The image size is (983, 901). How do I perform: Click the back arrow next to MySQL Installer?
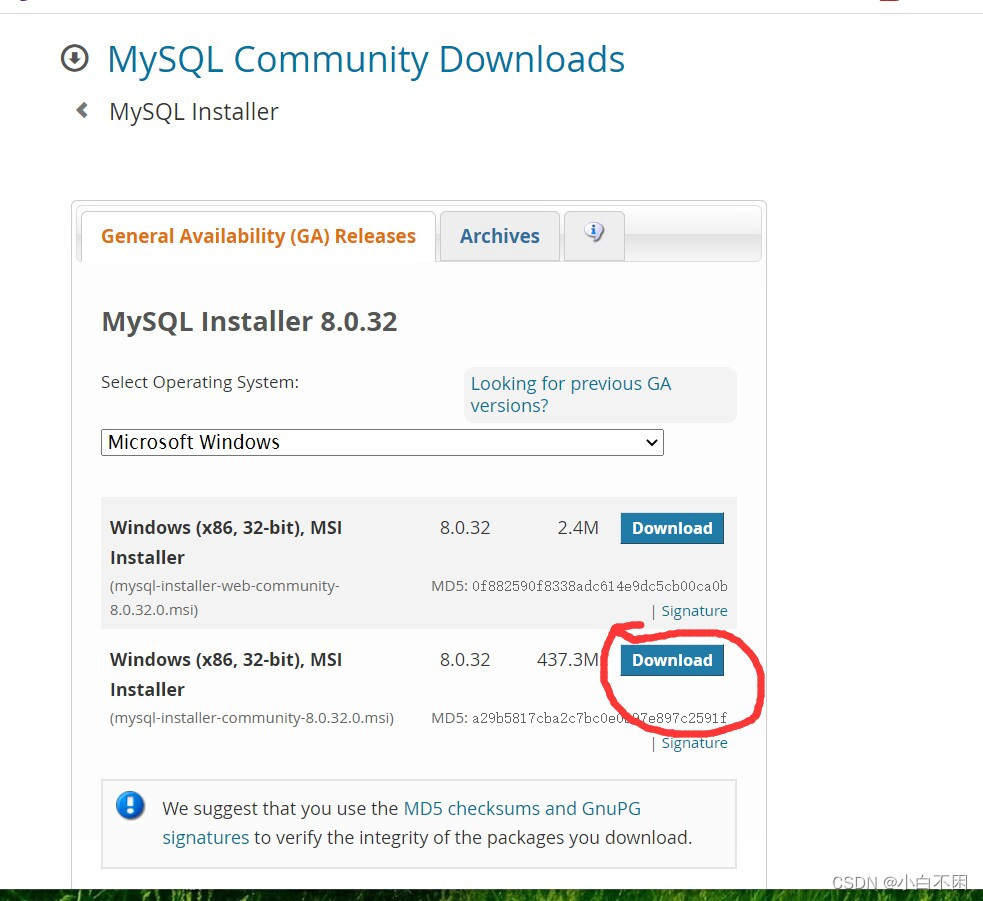82,110
